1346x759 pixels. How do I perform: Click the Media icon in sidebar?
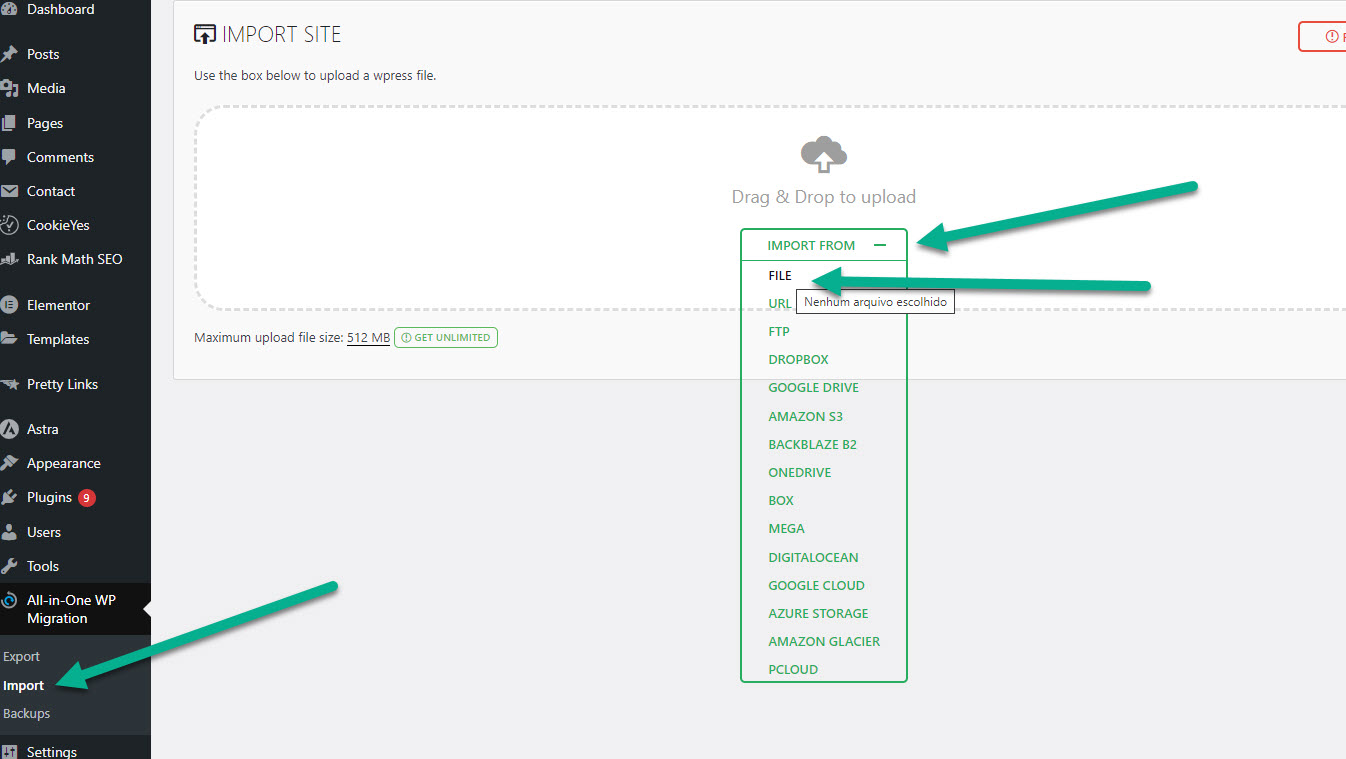coord(9,88)
